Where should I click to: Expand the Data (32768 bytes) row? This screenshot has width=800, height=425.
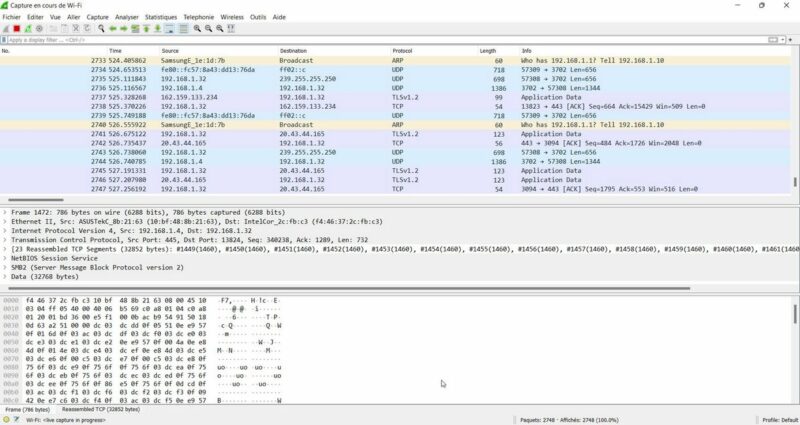tap(5, 277)
